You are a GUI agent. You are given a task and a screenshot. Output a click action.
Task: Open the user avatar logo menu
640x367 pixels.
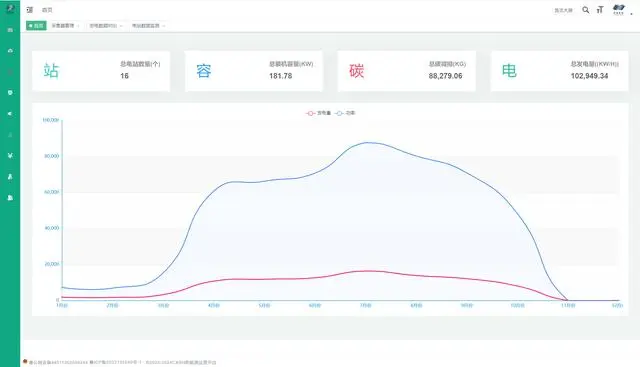pos(619,9)
